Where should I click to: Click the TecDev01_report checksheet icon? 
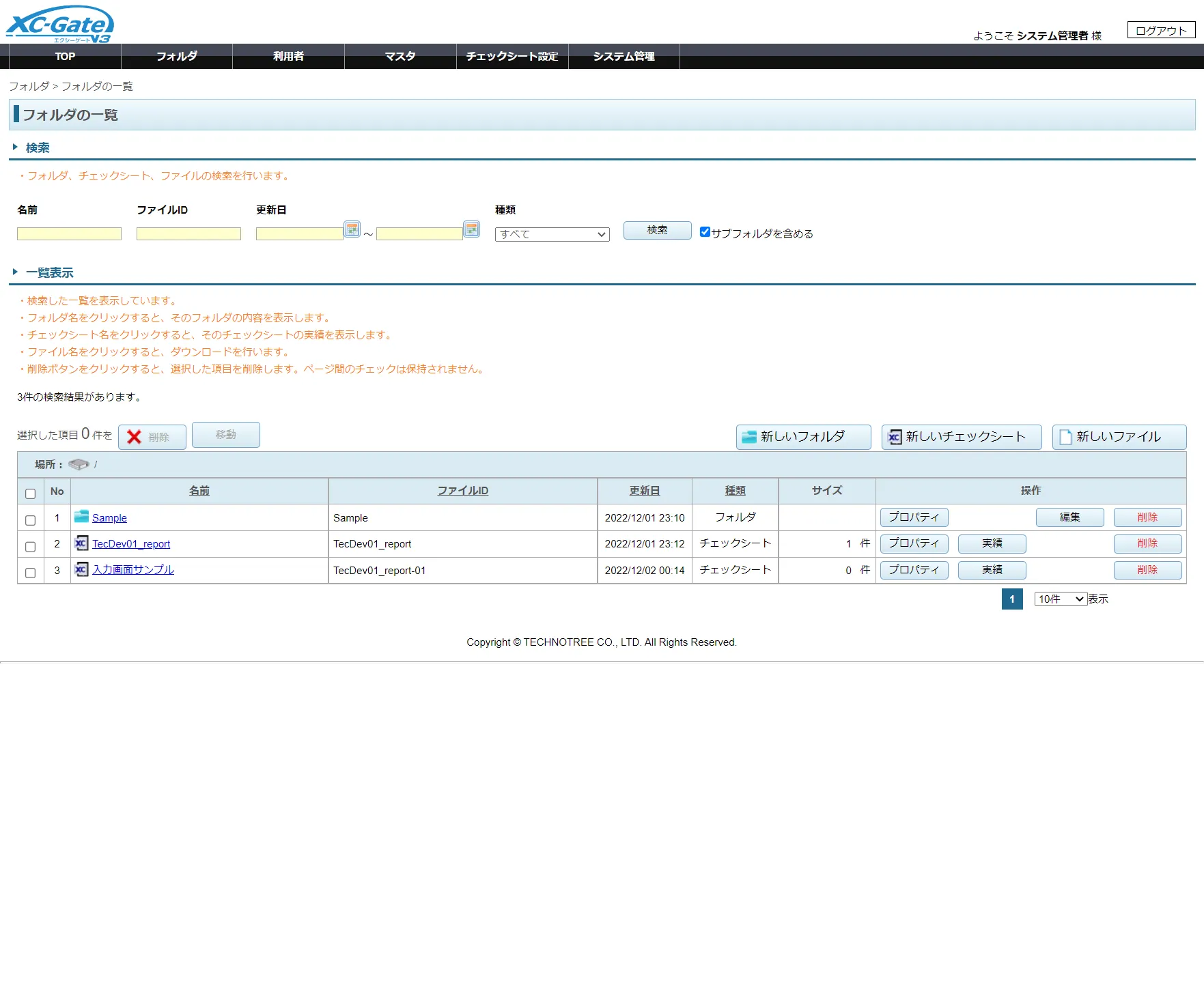81,543
